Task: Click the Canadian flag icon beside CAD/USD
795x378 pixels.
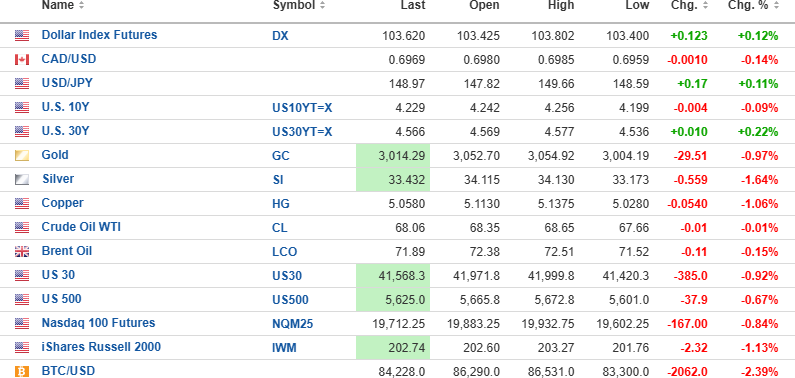Action: pos(22,60)
